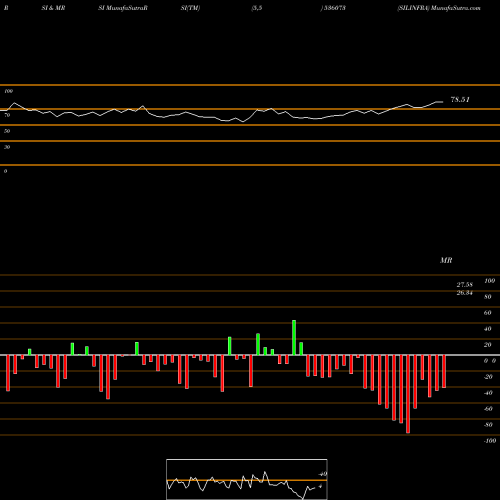Click the 'SI & MR' header label
500x500 pixels.
[x=53, y=8]
